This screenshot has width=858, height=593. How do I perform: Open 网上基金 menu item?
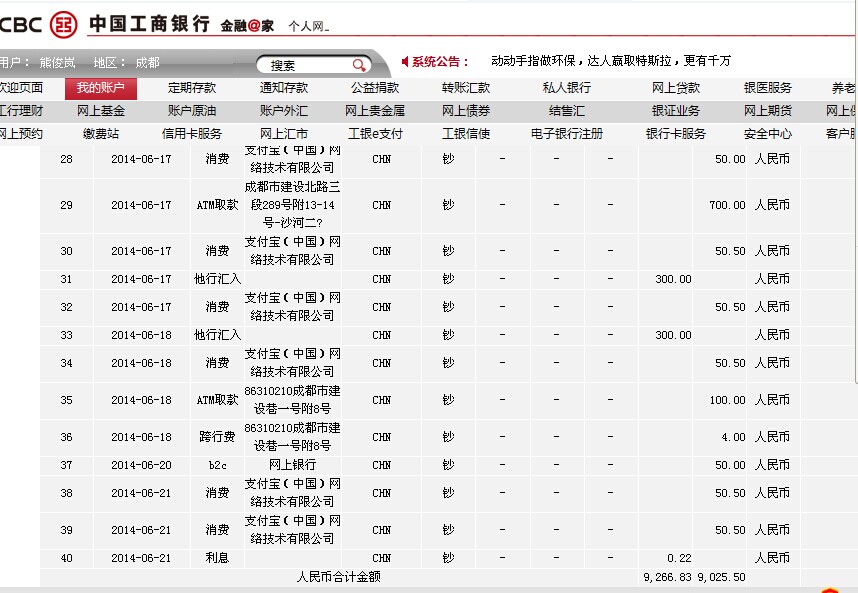pos(101,111)
